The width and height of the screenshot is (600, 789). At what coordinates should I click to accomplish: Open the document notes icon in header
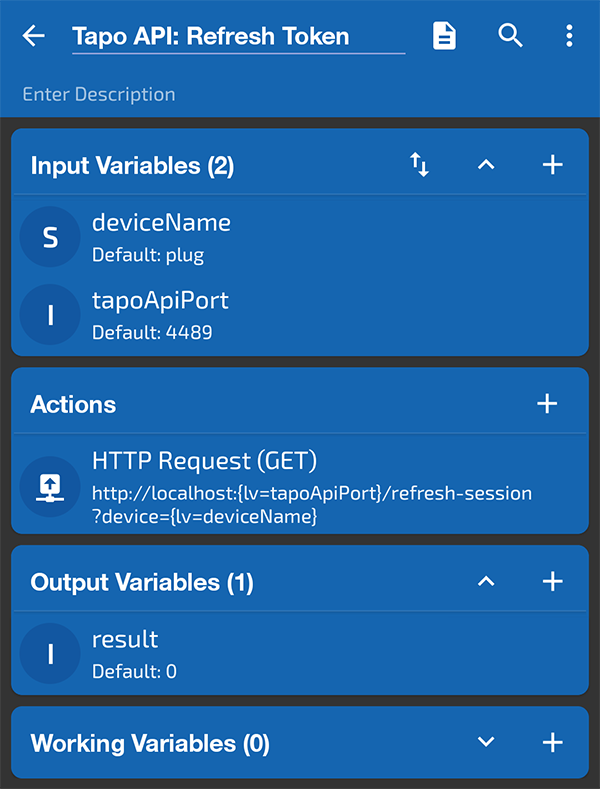pyautogui.click(x=444, y=36)
